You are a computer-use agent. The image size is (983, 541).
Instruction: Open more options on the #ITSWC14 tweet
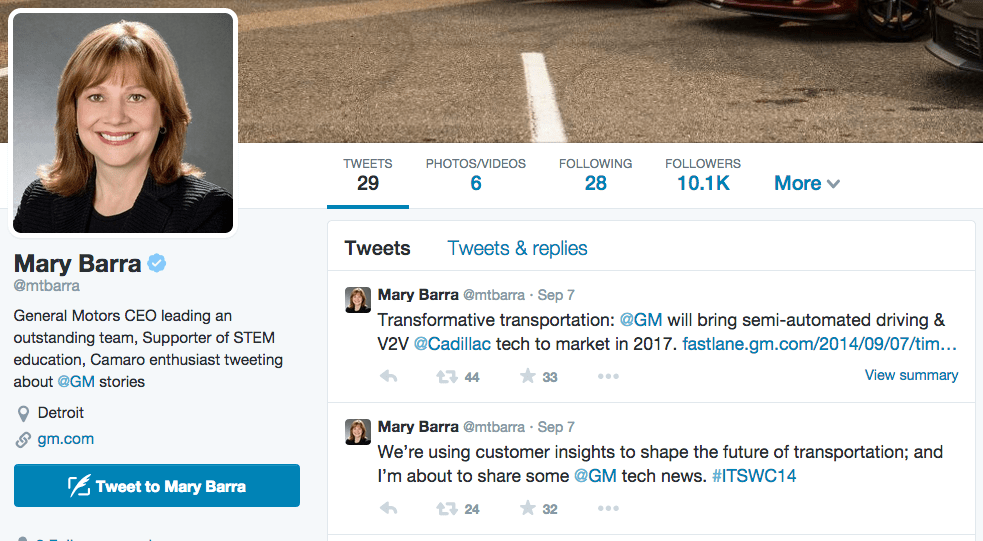[x=608, y=509]
